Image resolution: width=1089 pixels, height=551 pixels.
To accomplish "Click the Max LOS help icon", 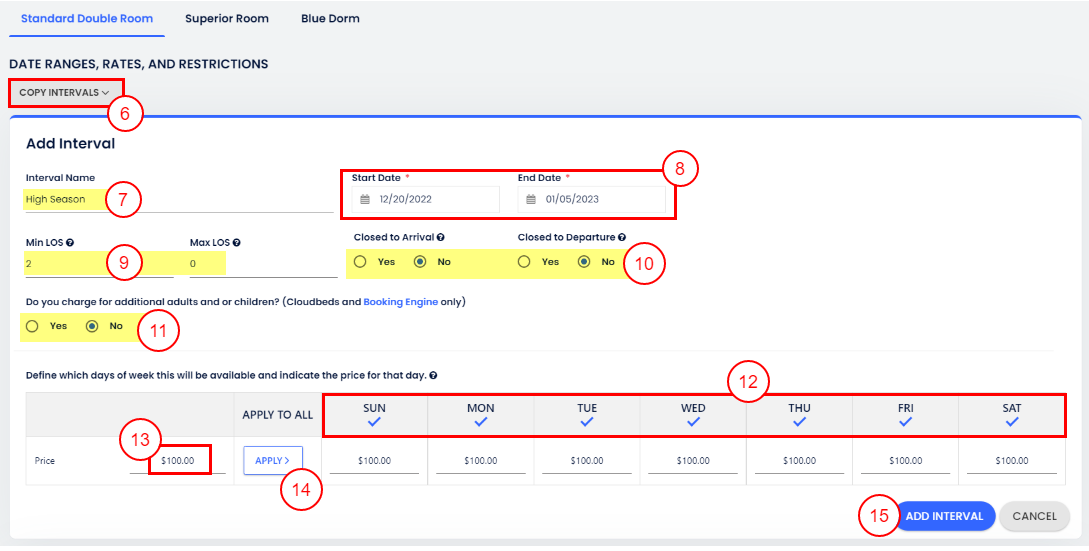I will click(237, 242).
